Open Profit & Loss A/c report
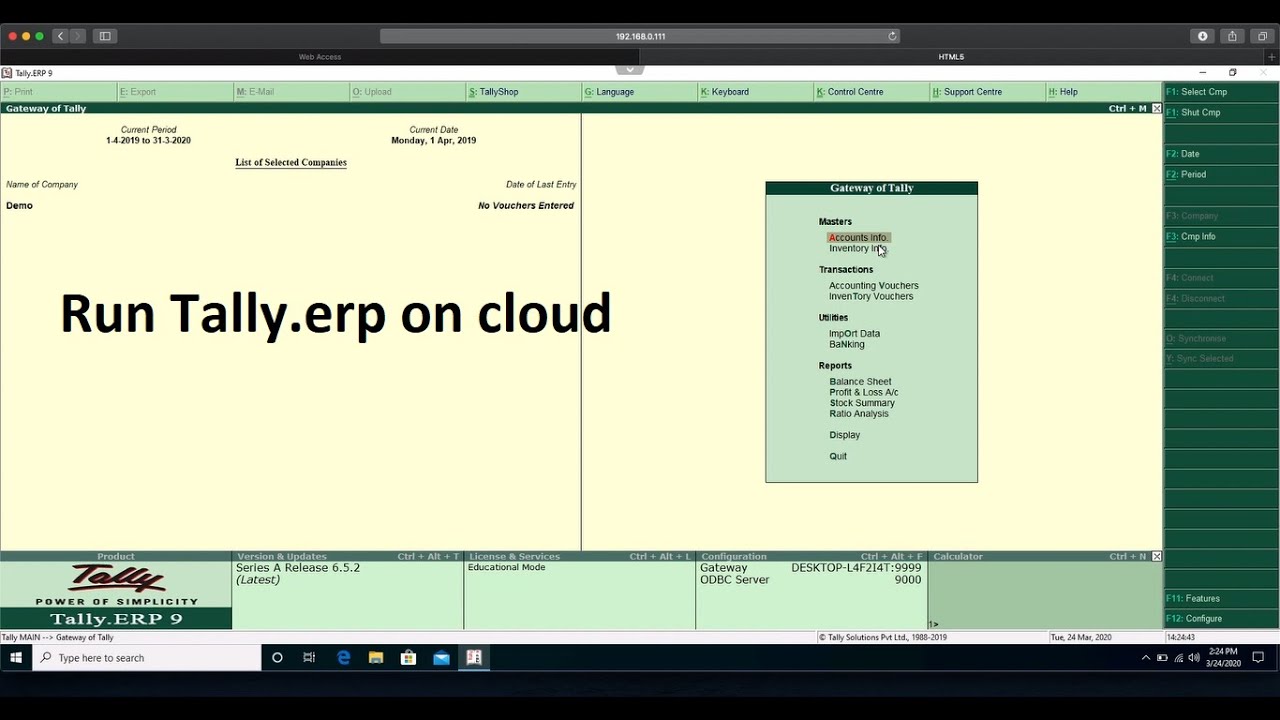Screen dimensions: 1280x720 [x=863, y=392]
